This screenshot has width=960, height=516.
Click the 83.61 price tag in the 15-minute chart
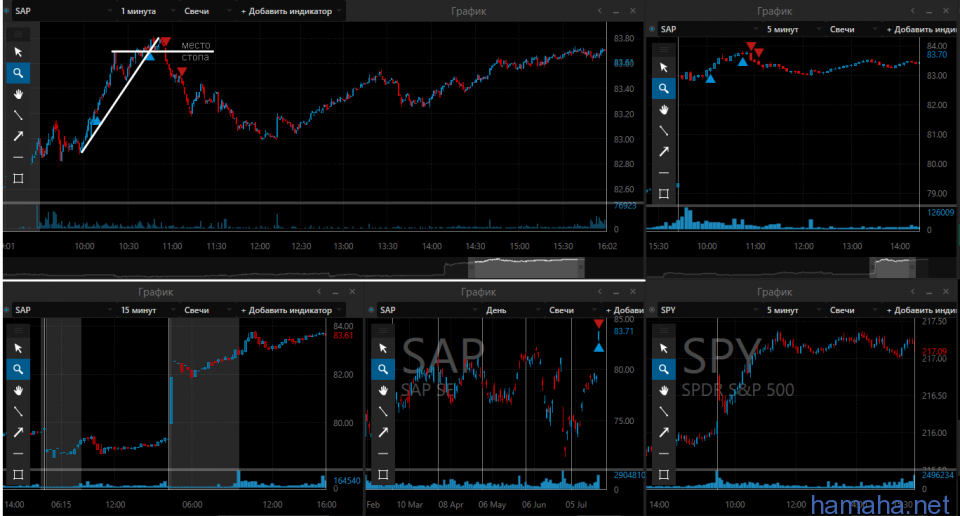343,335
